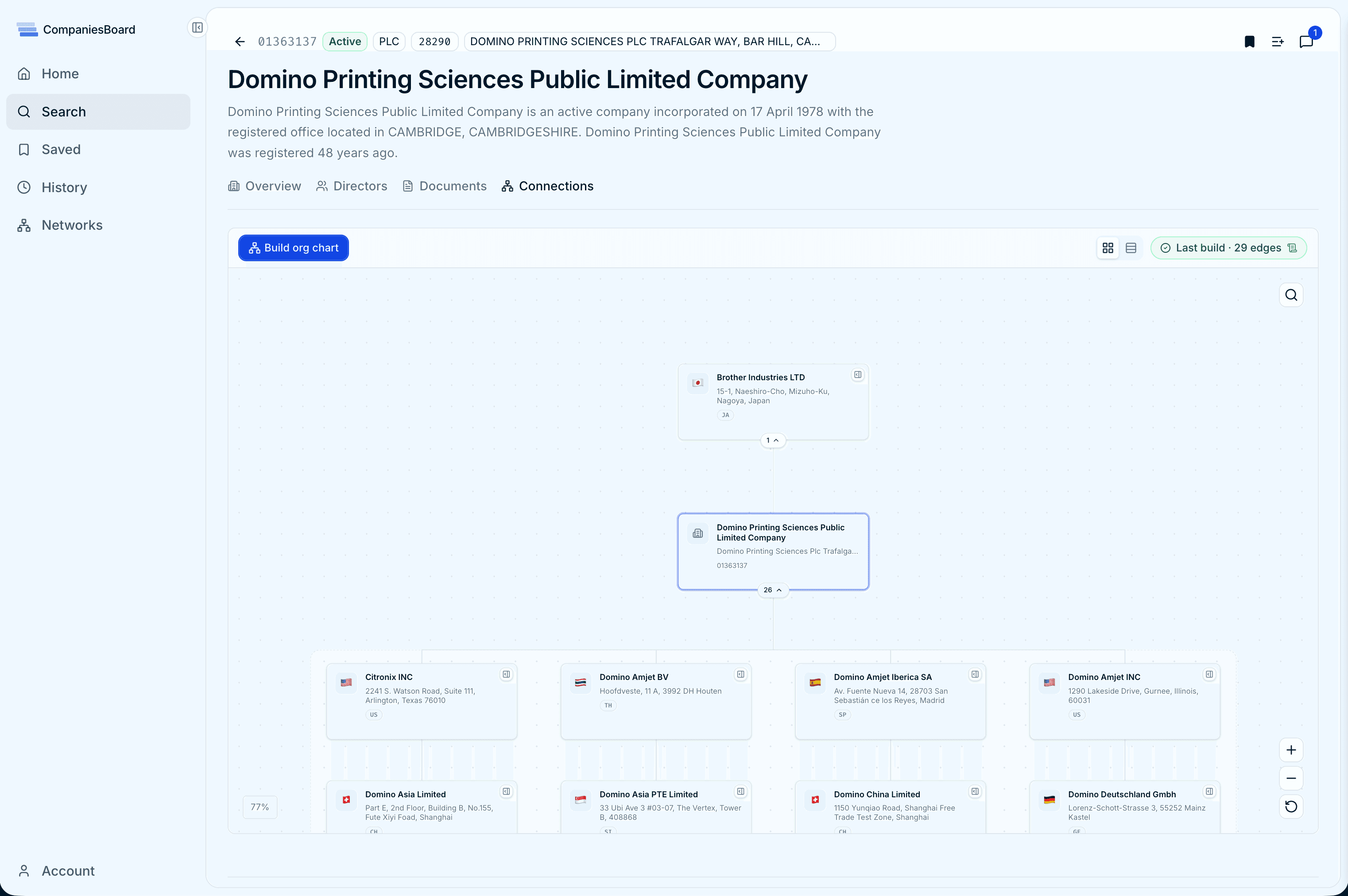Go to Home in sidebar
The width and height of the screenshot is (1348, 896).
(x=98, y=74)
